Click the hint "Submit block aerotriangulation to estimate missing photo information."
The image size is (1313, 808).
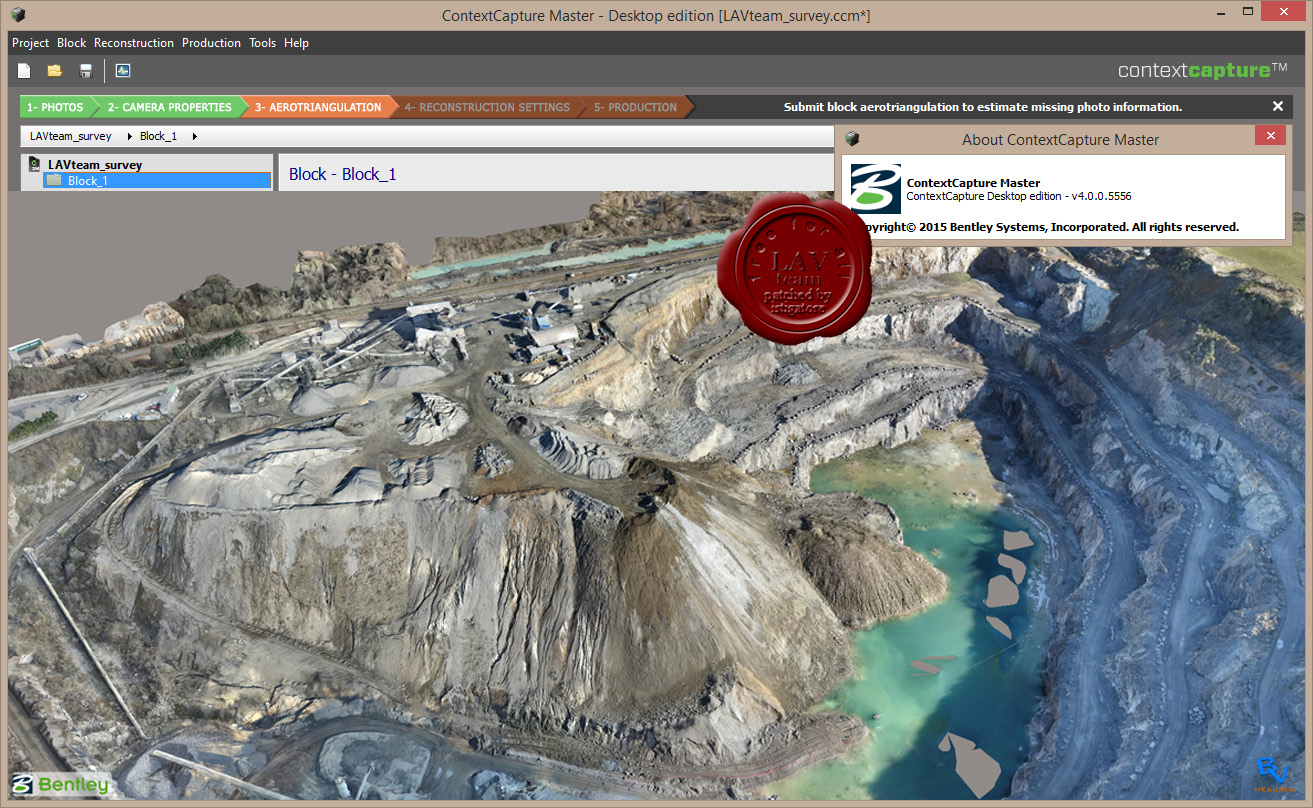tap(983, 107)
